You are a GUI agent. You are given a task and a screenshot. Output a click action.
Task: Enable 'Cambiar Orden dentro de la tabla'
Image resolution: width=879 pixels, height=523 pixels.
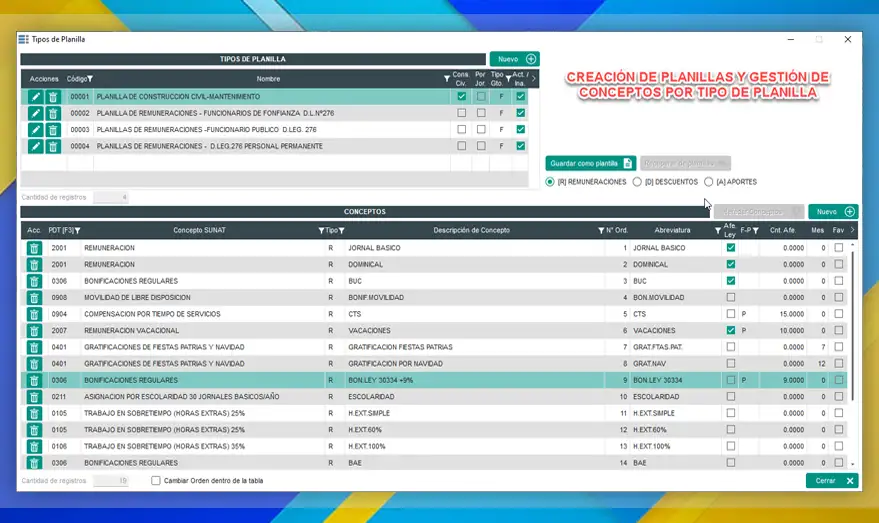156,480
